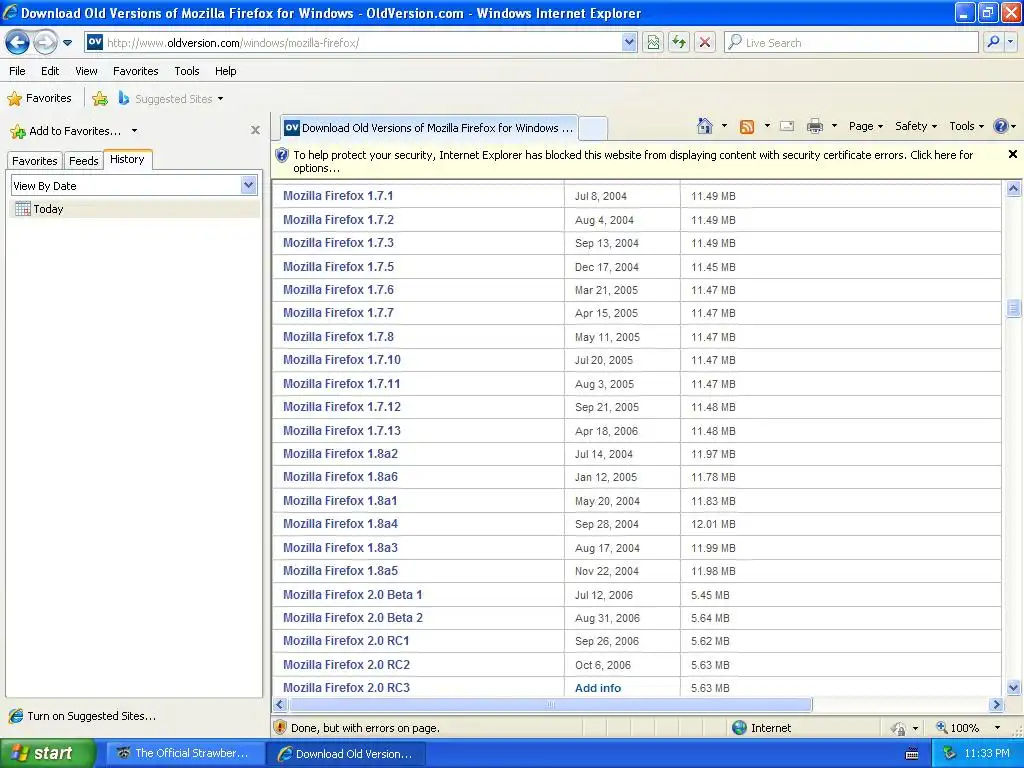Click the vertical scrollbar thumb
Viewport: 1024px width, 768px height.
(x=1013, y=308)
